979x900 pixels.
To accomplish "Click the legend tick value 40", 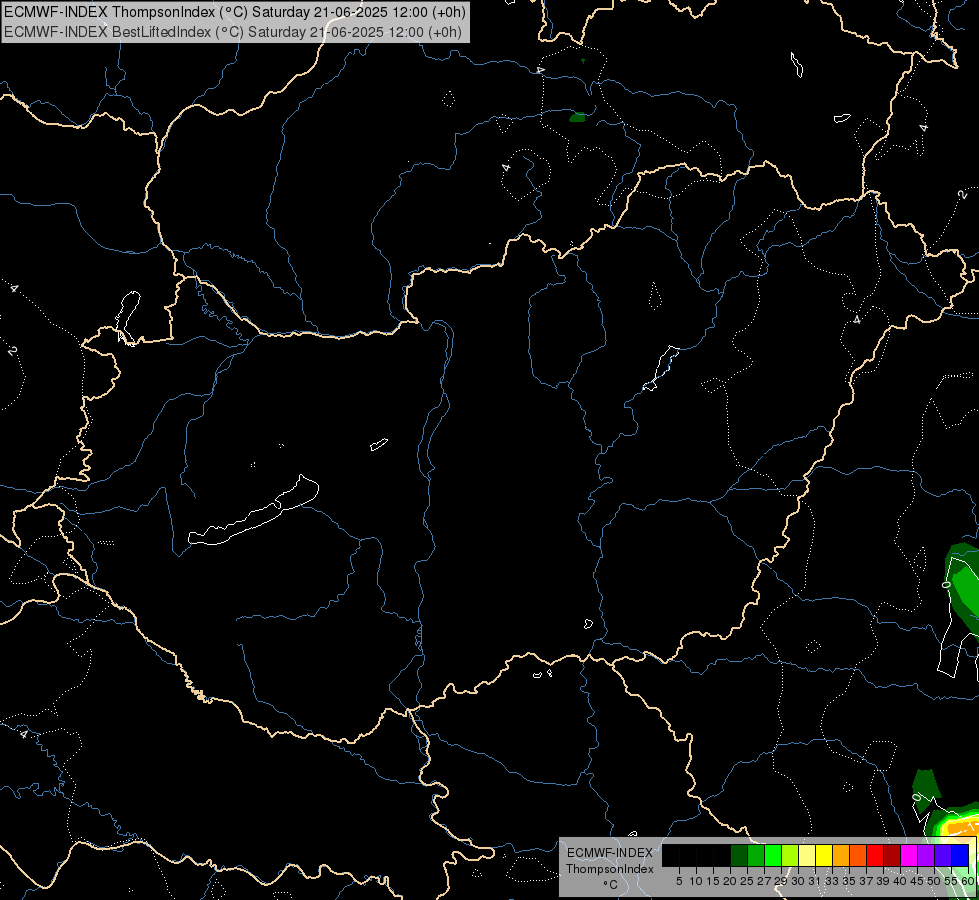I will 900,881.
